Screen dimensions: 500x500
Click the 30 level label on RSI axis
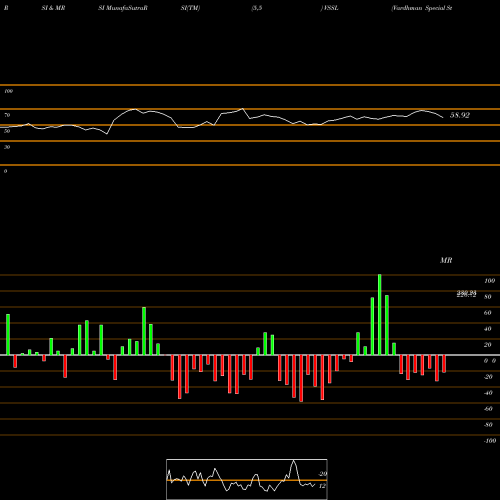coord(7,147)
